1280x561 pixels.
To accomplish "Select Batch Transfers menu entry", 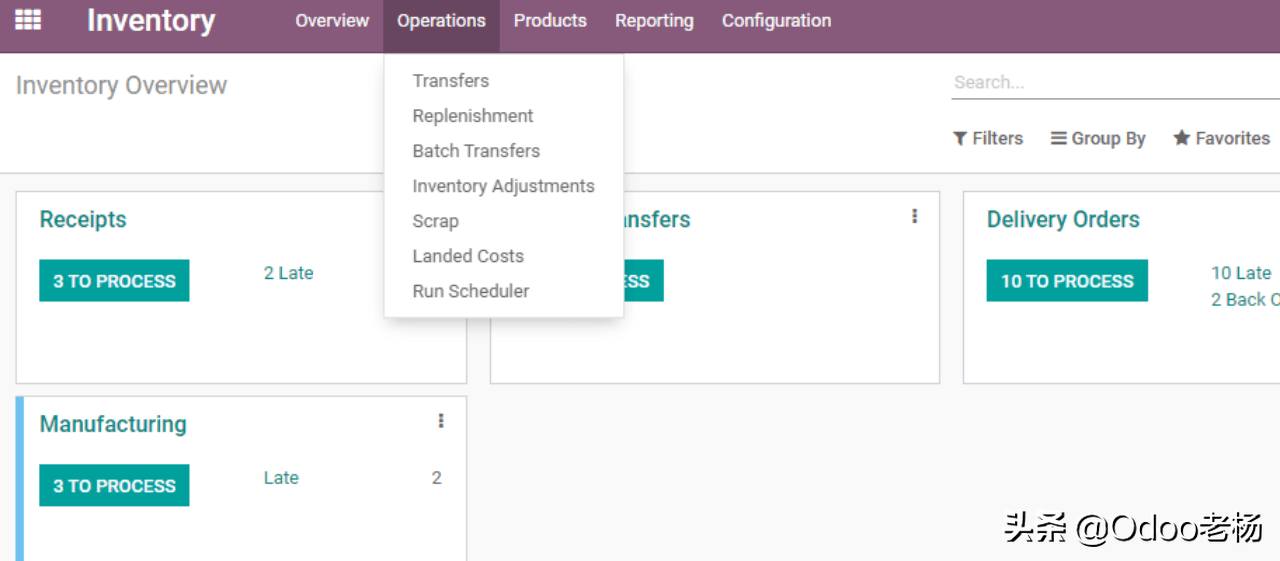I will point(476,151).
